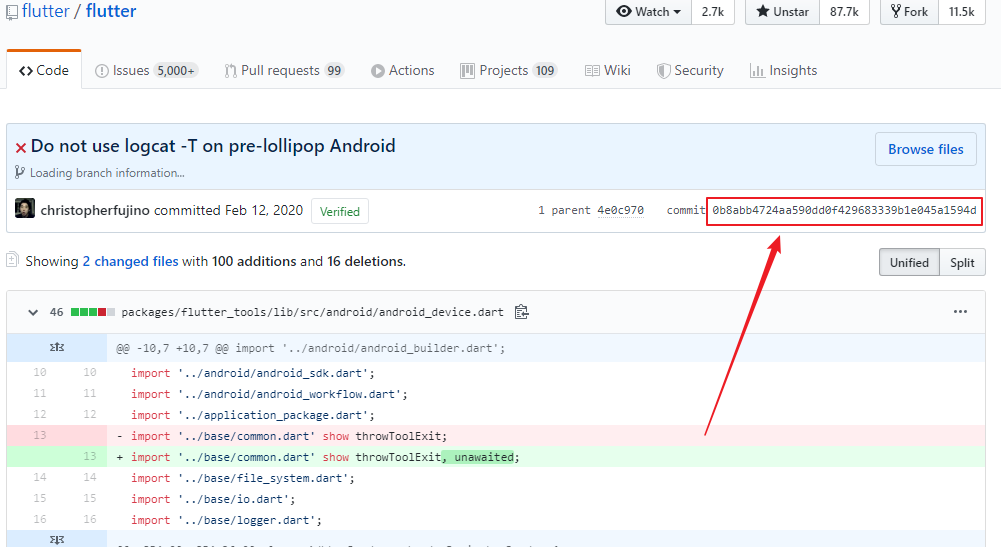
Task: Open parent commit 4e0c970 link
Action: click(620, 211)
